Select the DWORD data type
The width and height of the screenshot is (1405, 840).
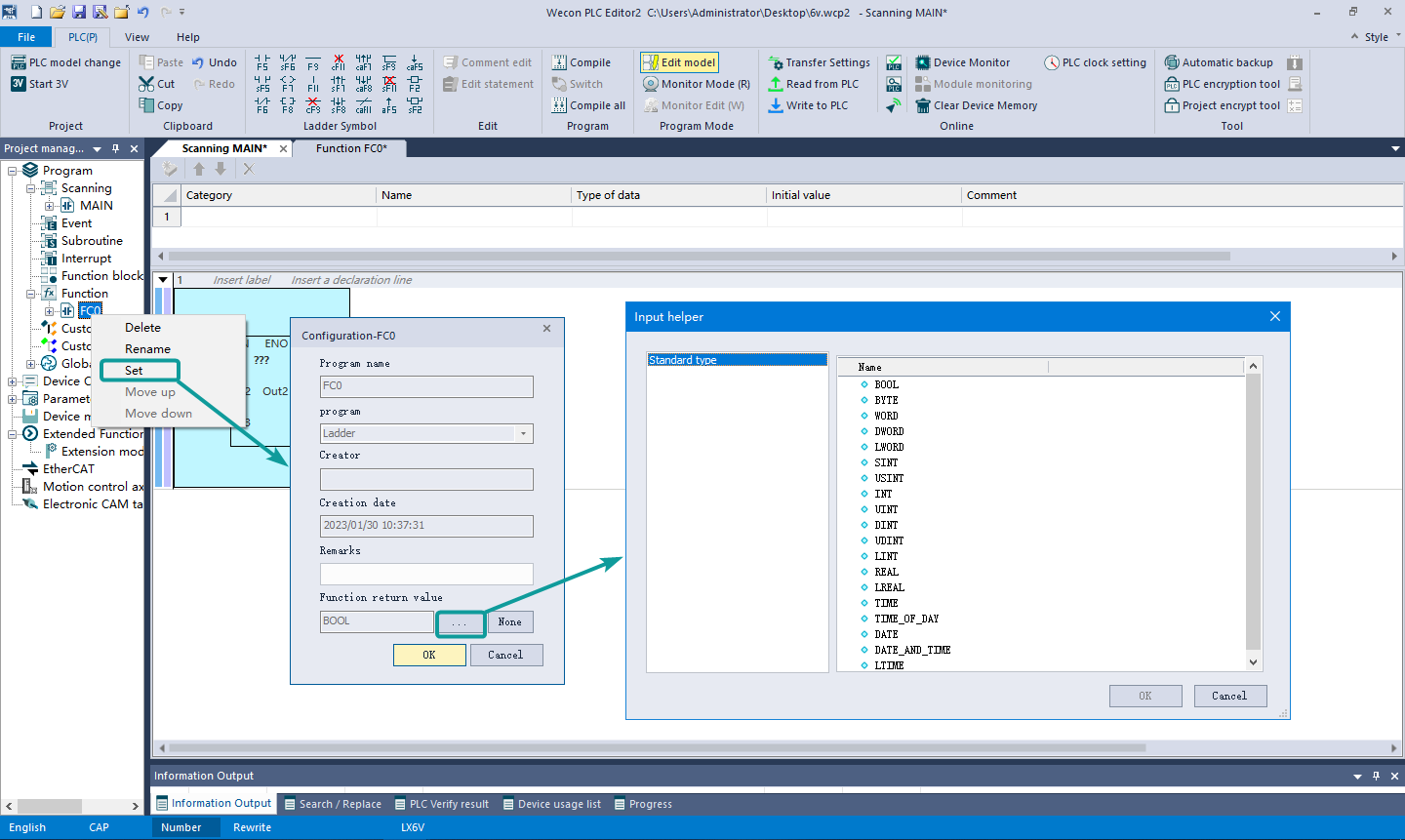click(x=889, y=431)
